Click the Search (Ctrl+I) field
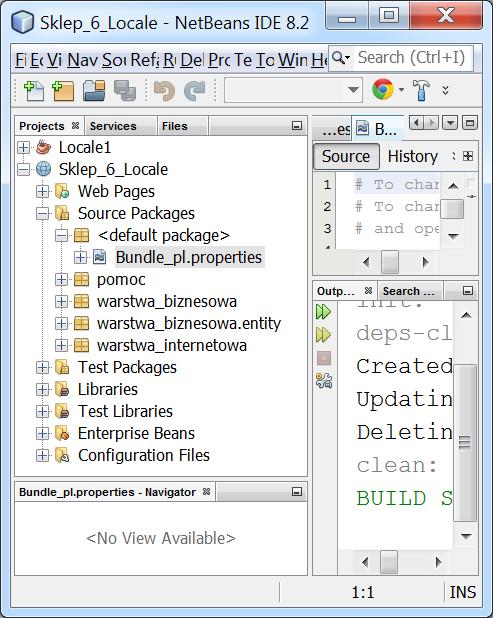The height and width of the screenshot is (618, 493). (x=411, y=58)
